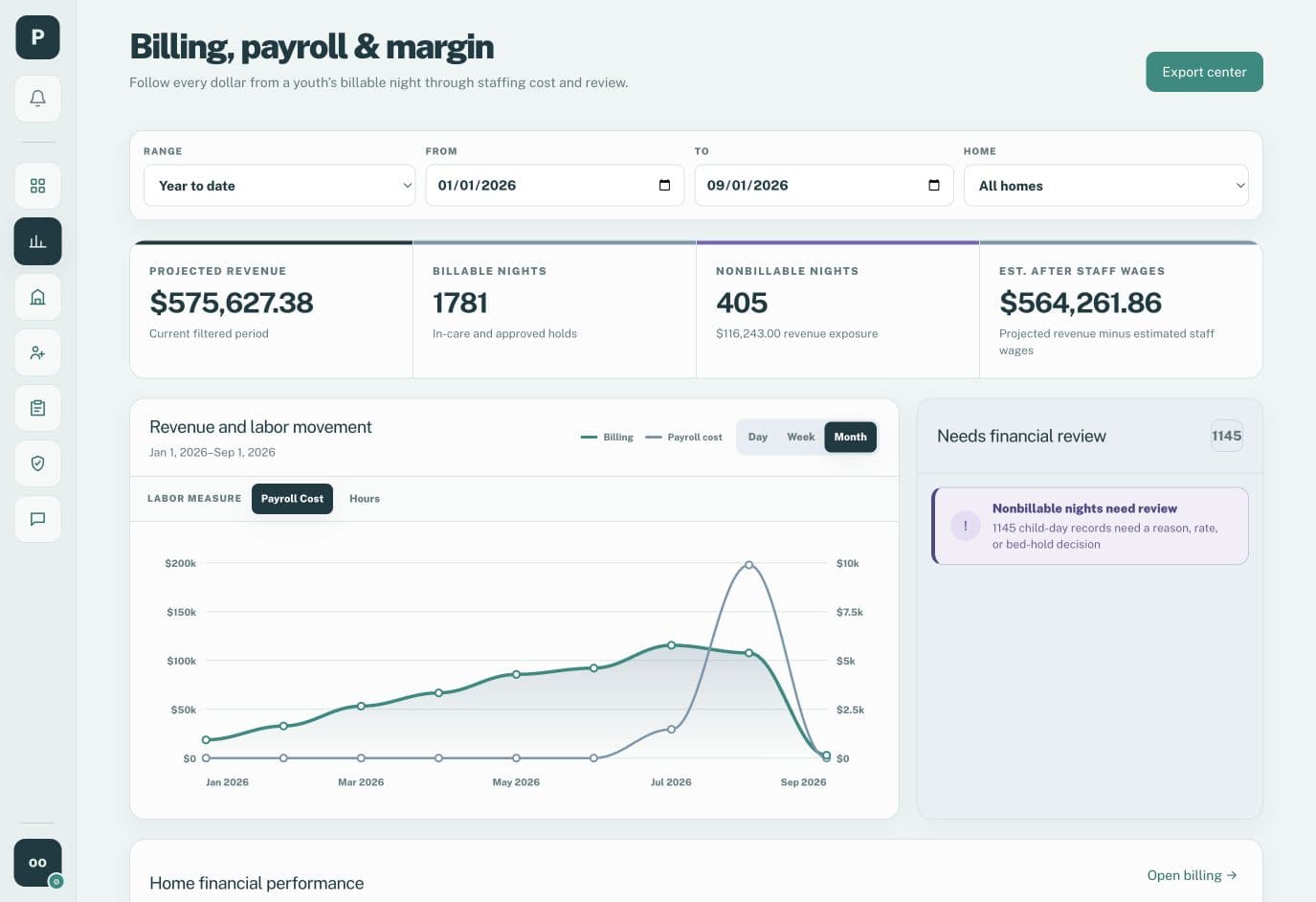Expand the Range dropdown
Image resolution: width=1316 pixels, height=902 pixels.
279,186
